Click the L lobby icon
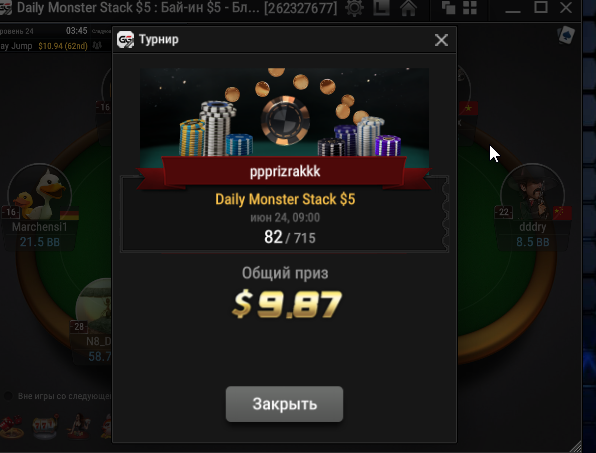The height and width of the screenshot is (453, 596). click(381, 8)
